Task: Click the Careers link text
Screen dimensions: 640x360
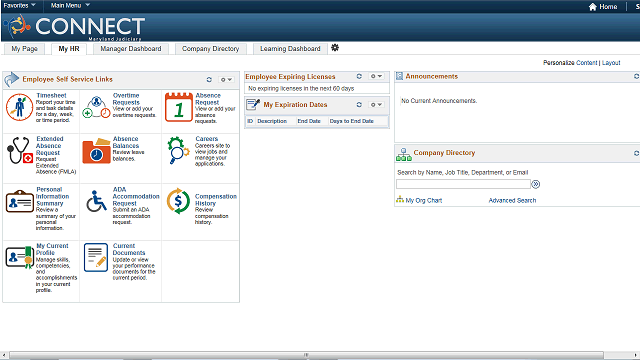Action: (x=207, y=139)
